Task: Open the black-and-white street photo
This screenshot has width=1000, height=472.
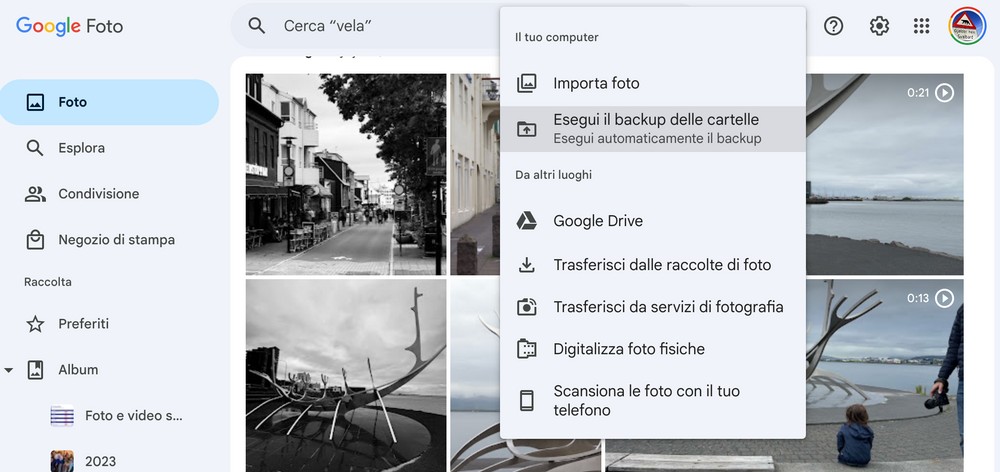Action: (x=345, y=174)
